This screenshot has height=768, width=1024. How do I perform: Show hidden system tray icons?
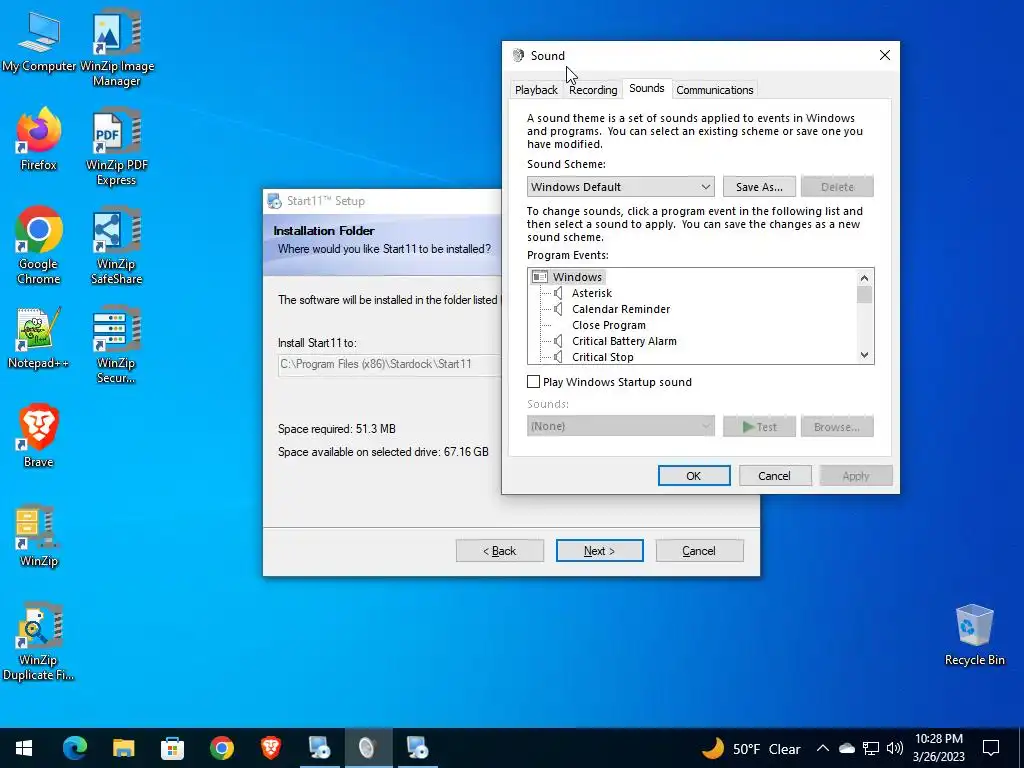coord(823,748)
